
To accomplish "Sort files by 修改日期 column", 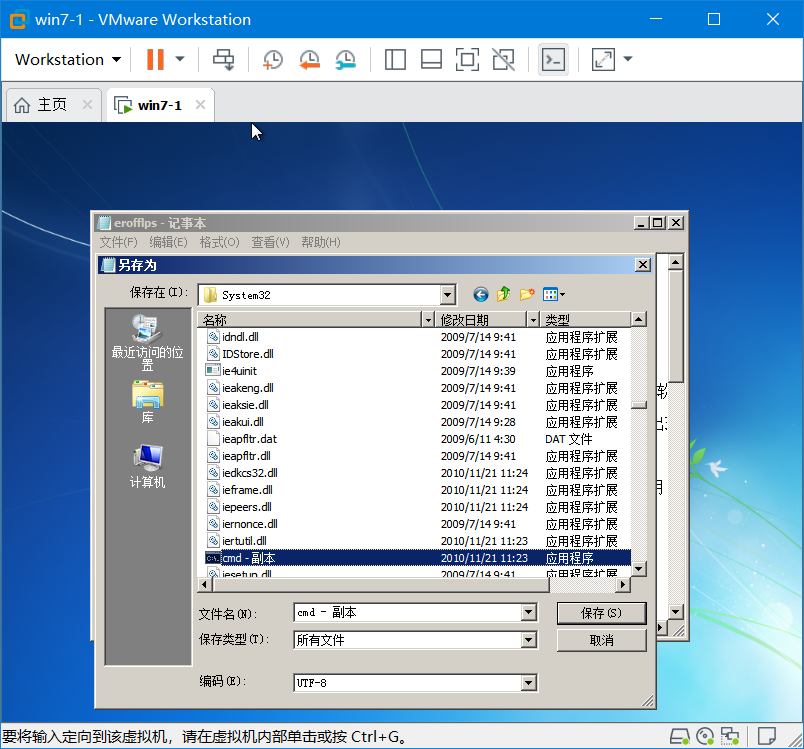I will 481,320.
